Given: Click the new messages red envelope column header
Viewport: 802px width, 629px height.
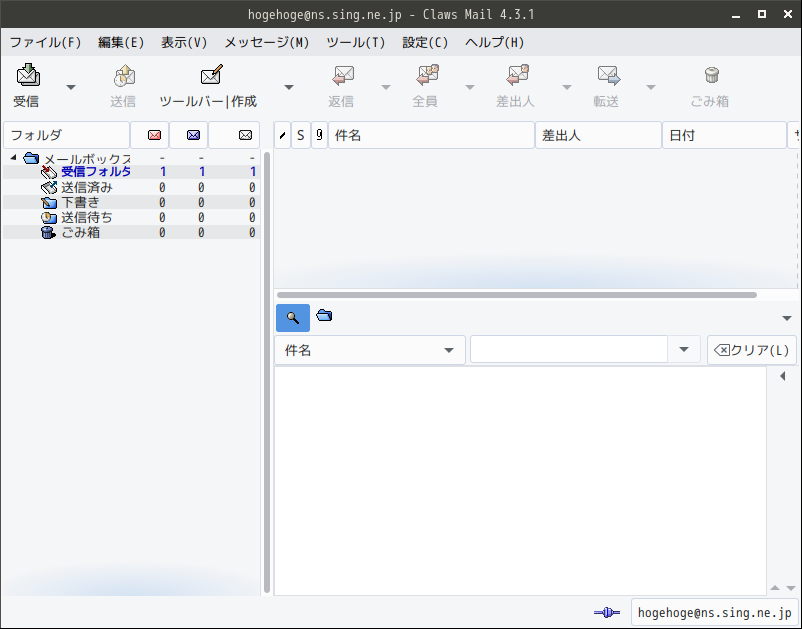Looking at the screenshot, I should pos(150,135).
